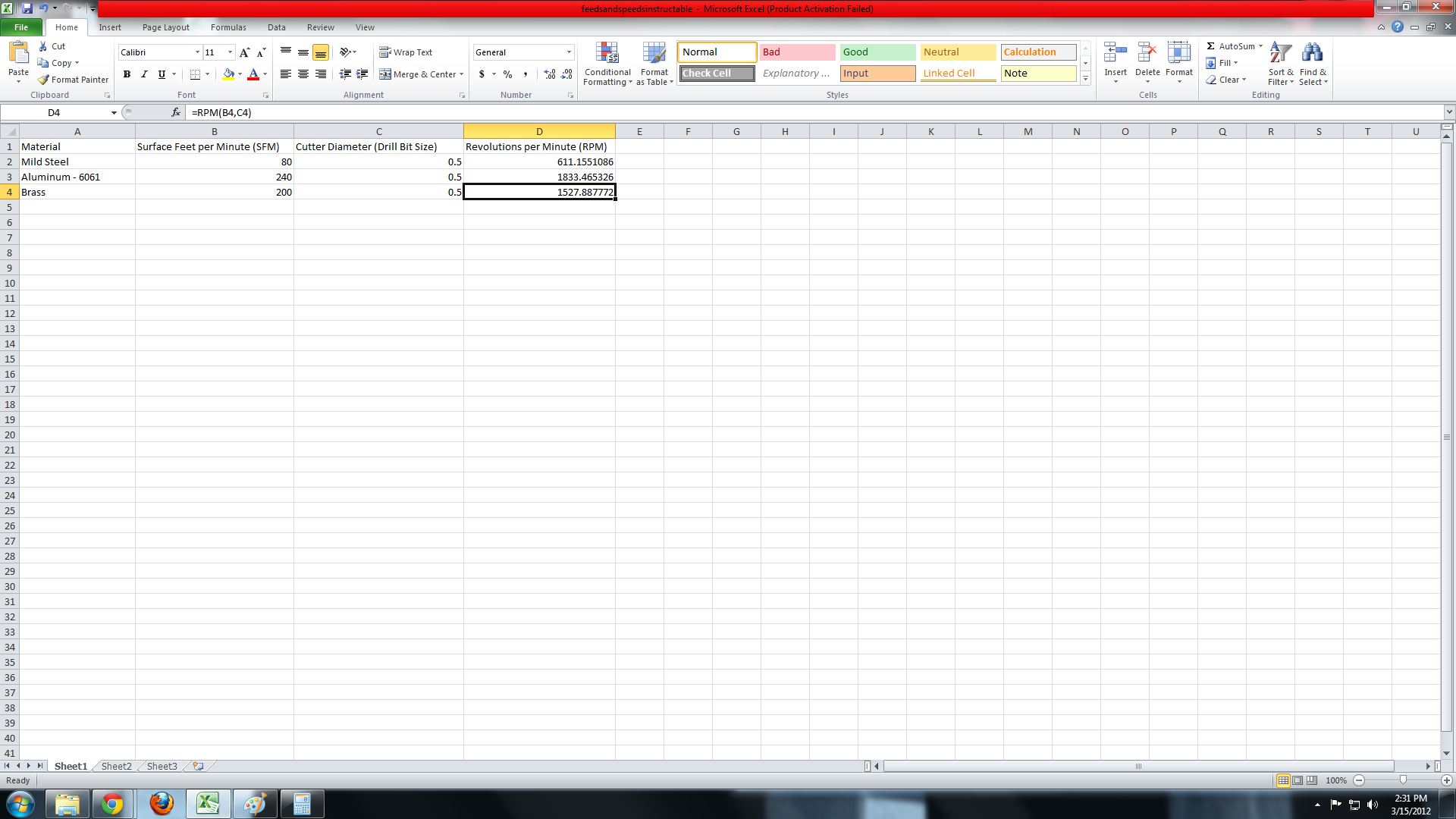Image resolution: width=1456 pixels, height=819 pixels.
Task: Toggle Wrap Text for the cell
Action: (406, 52)
